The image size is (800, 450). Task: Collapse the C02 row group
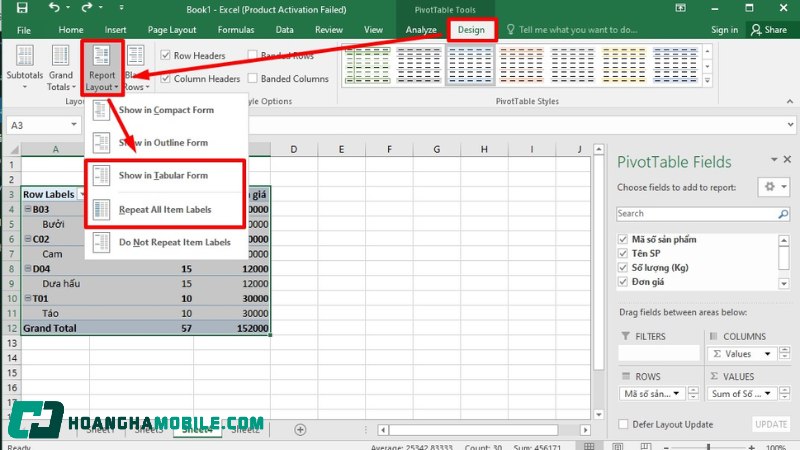coord(28,239)
